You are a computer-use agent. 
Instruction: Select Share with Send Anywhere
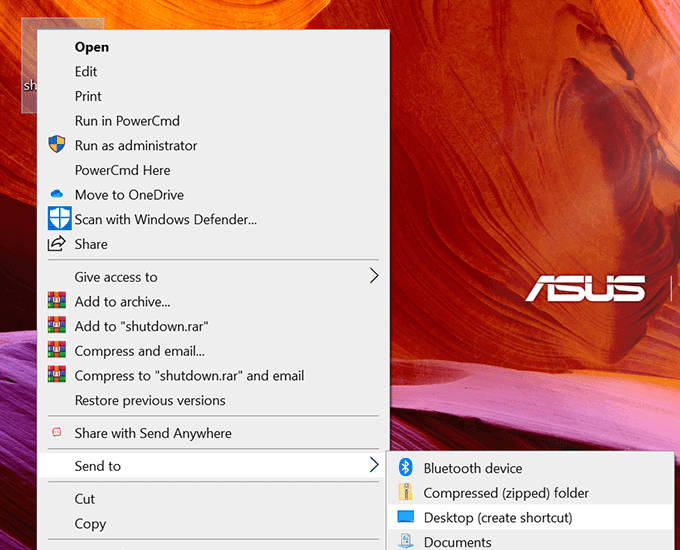pos(213,433)
